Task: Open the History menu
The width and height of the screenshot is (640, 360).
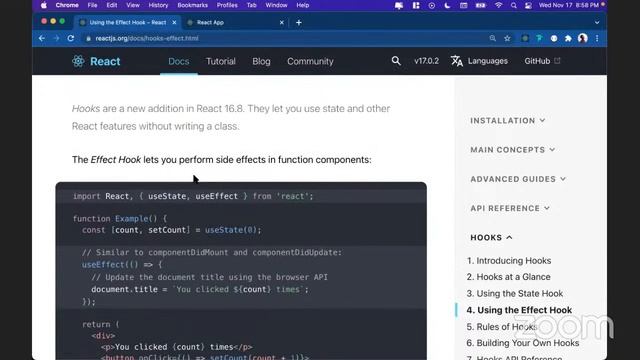Action: 158,5
